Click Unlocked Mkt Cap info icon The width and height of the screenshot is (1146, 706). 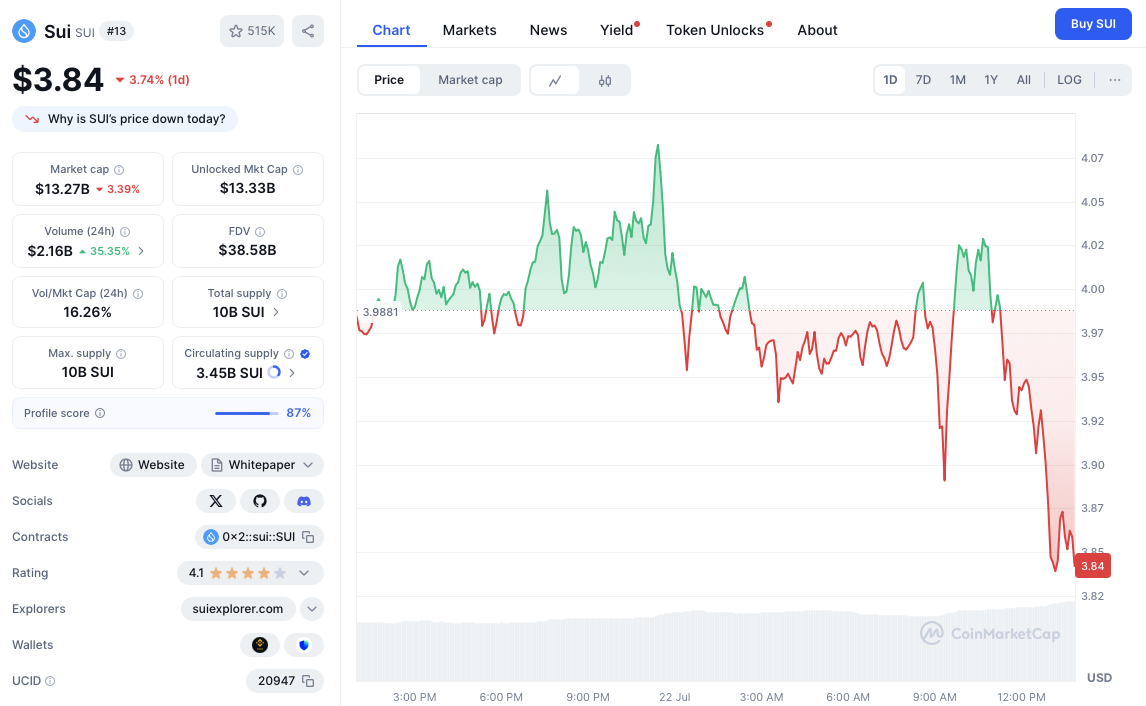[x=298, y=170]
